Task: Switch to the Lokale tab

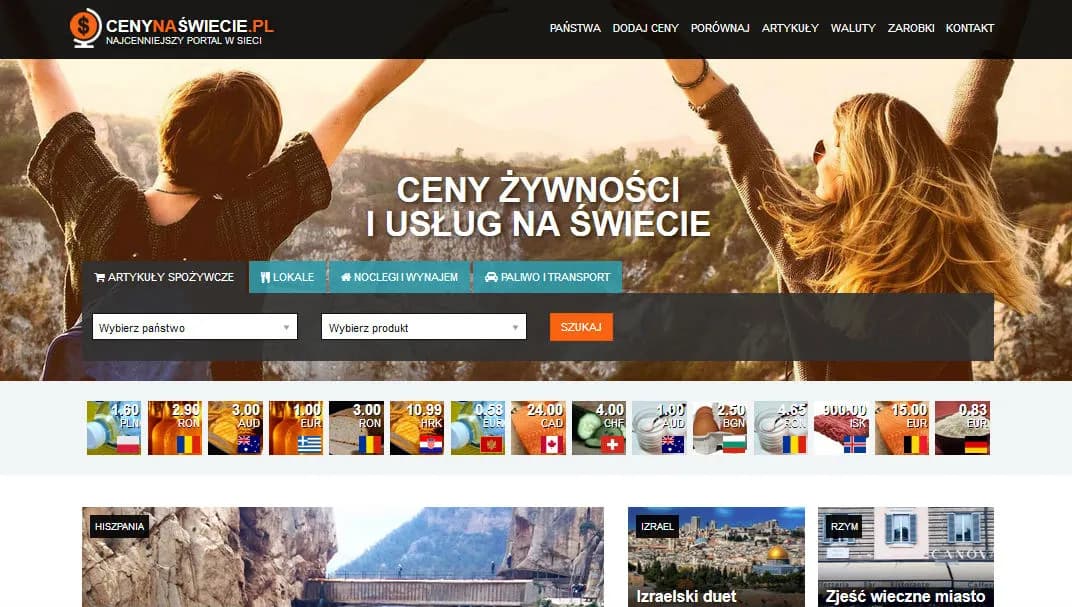Action: pos(287,277)
